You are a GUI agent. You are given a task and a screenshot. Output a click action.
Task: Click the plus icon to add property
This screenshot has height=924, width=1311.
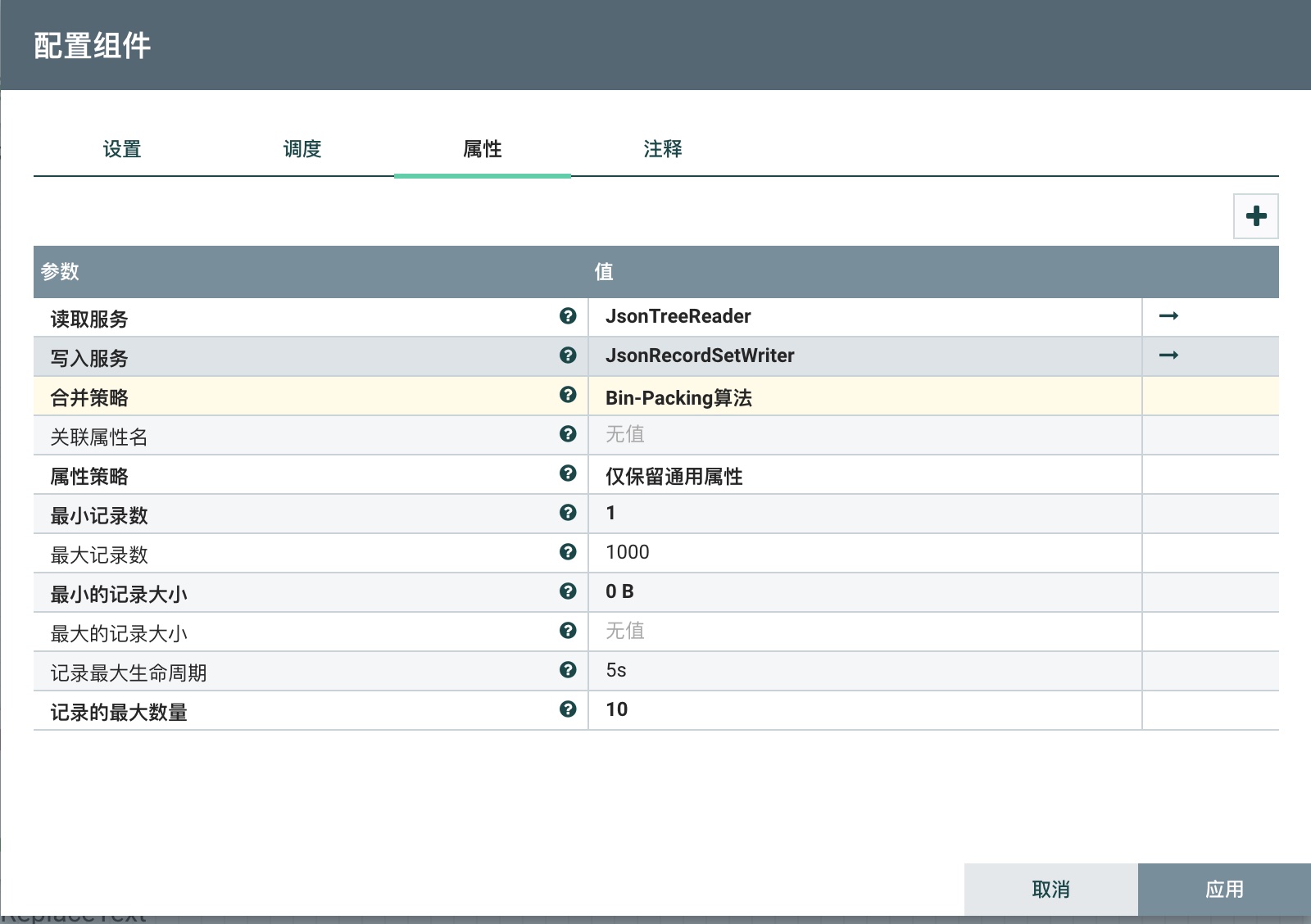(1255, 216)
